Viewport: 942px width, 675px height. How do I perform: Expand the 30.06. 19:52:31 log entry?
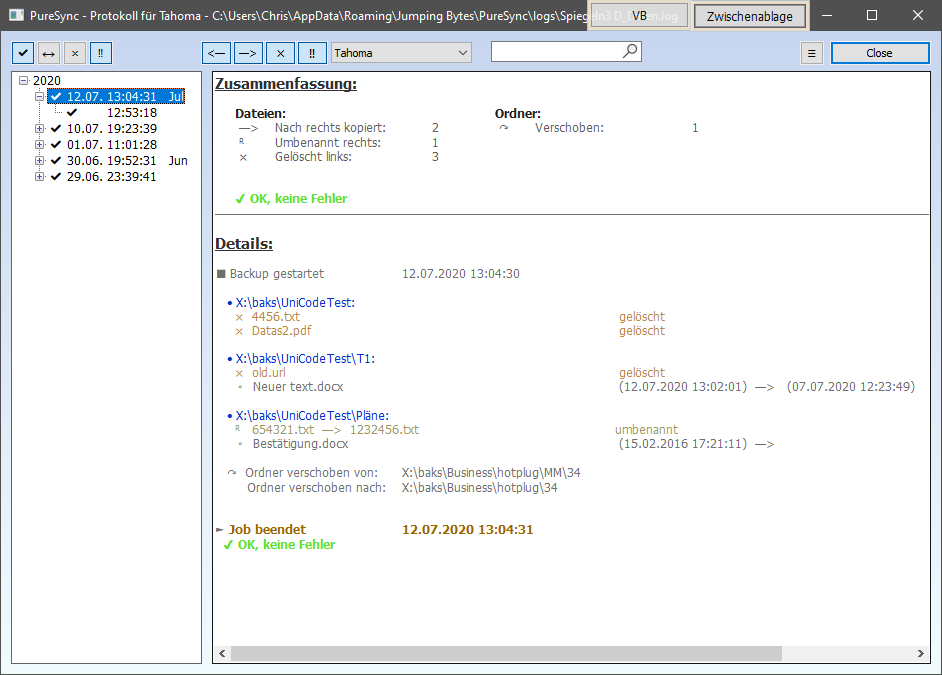38,160
